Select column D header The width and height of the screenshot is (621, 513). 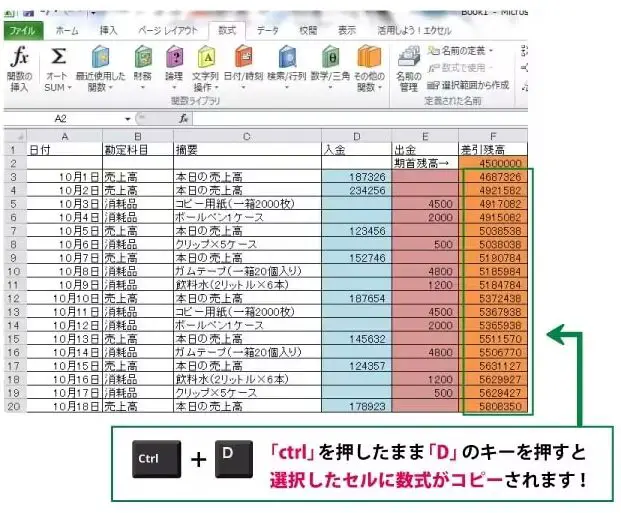click(x=356, y=135)
